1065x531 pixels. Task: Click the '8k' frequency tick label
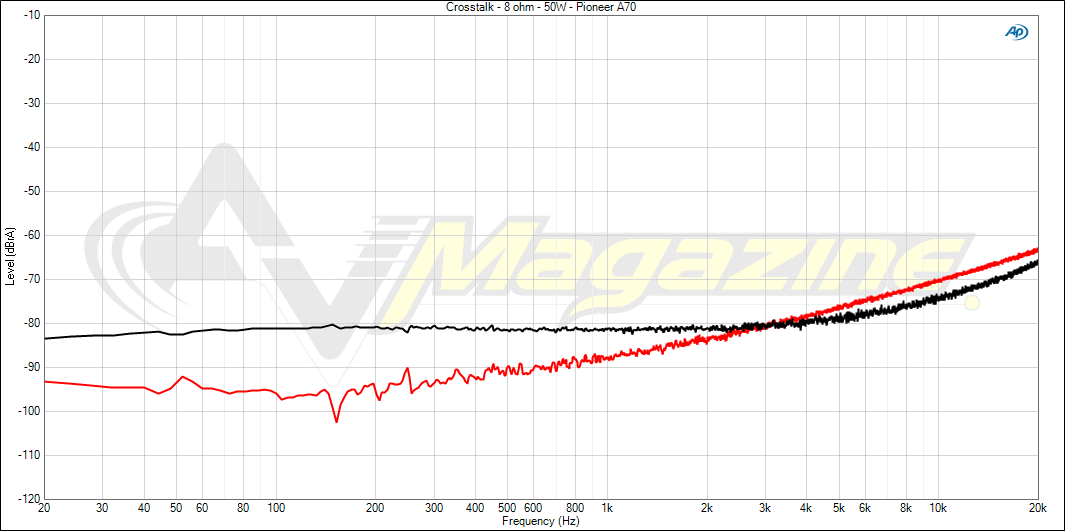(x=906, y=508)
